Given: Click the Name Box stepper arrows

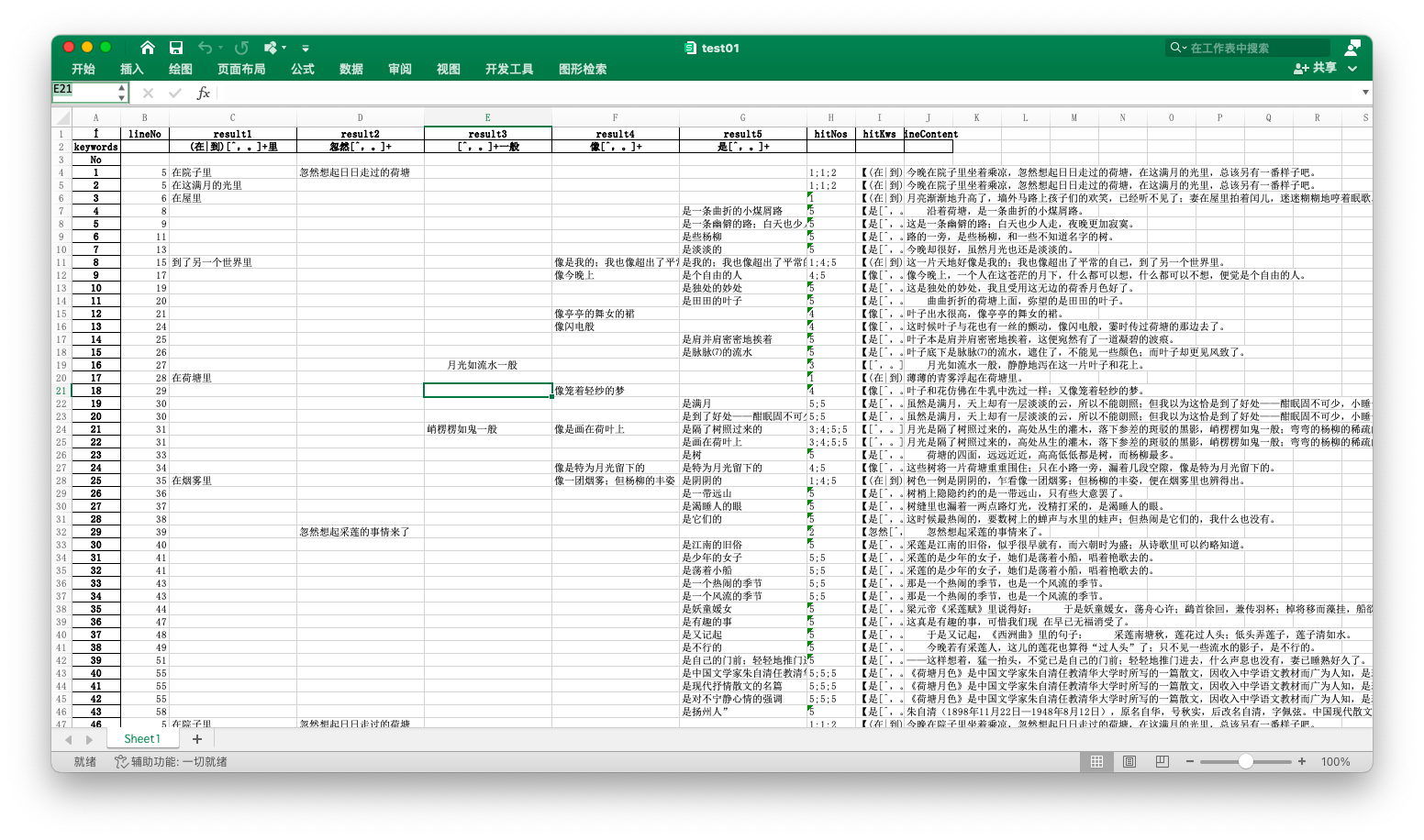Looking at the screenshot, I should (x=120, y=92).
